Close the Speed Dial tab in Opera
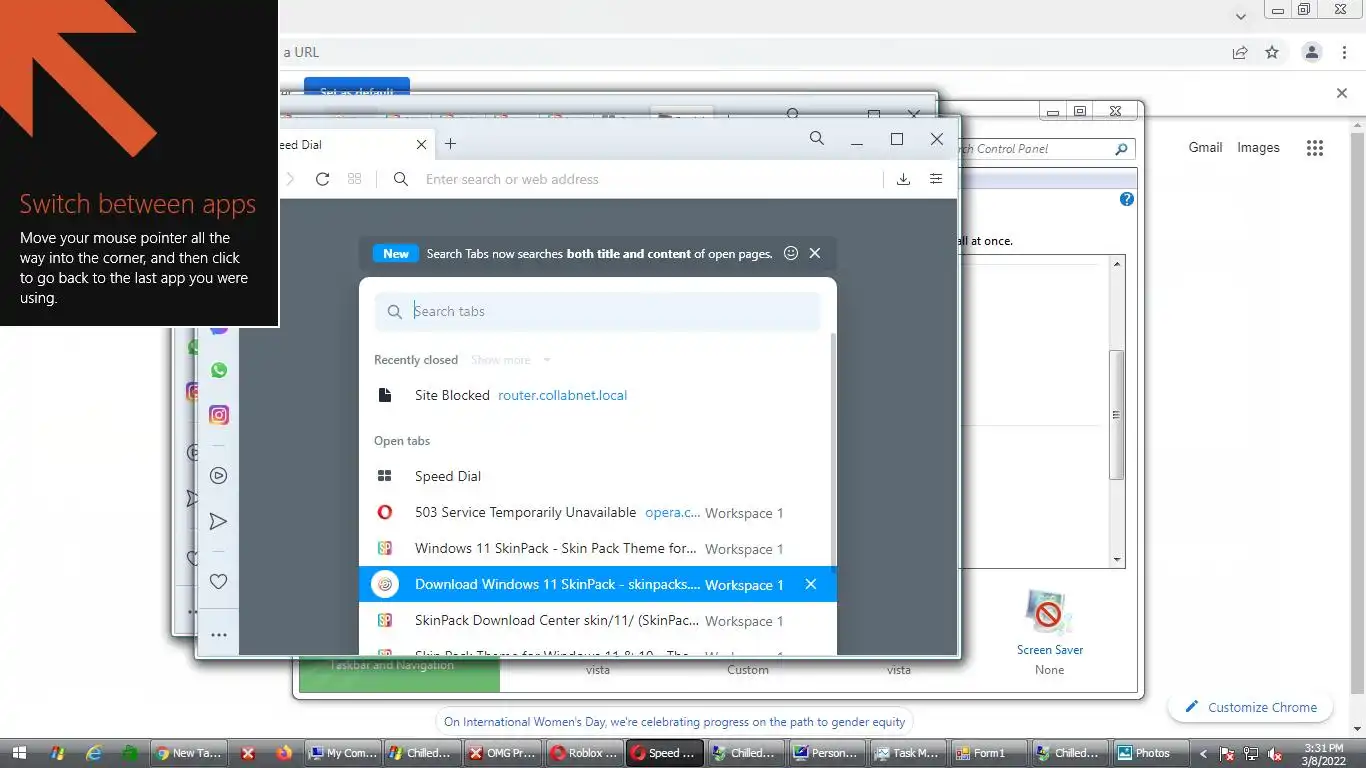The image size is (1366, 768). (x=421, y=144)
